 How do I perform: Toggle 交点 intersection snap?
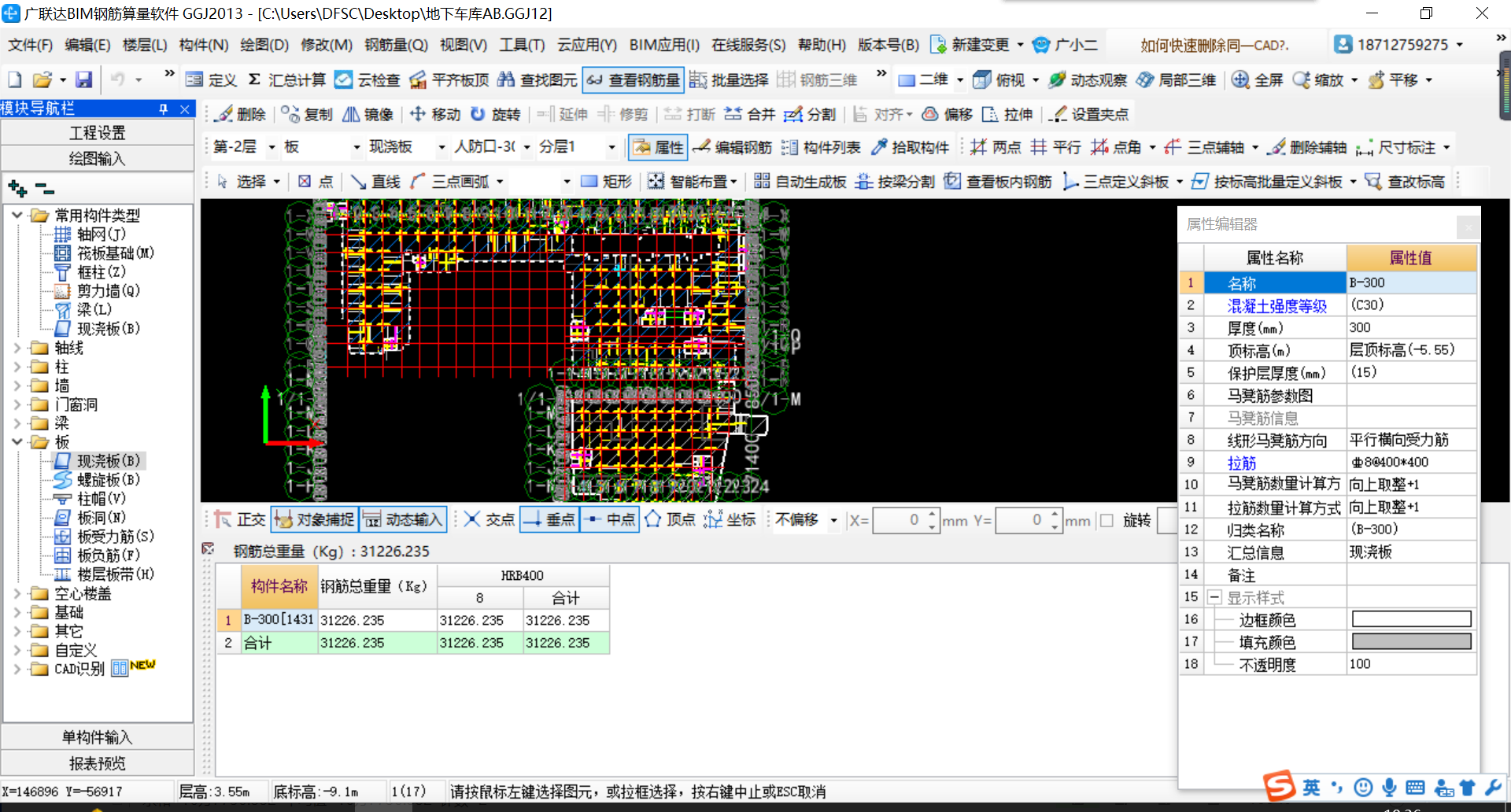[x=489, y=519]
